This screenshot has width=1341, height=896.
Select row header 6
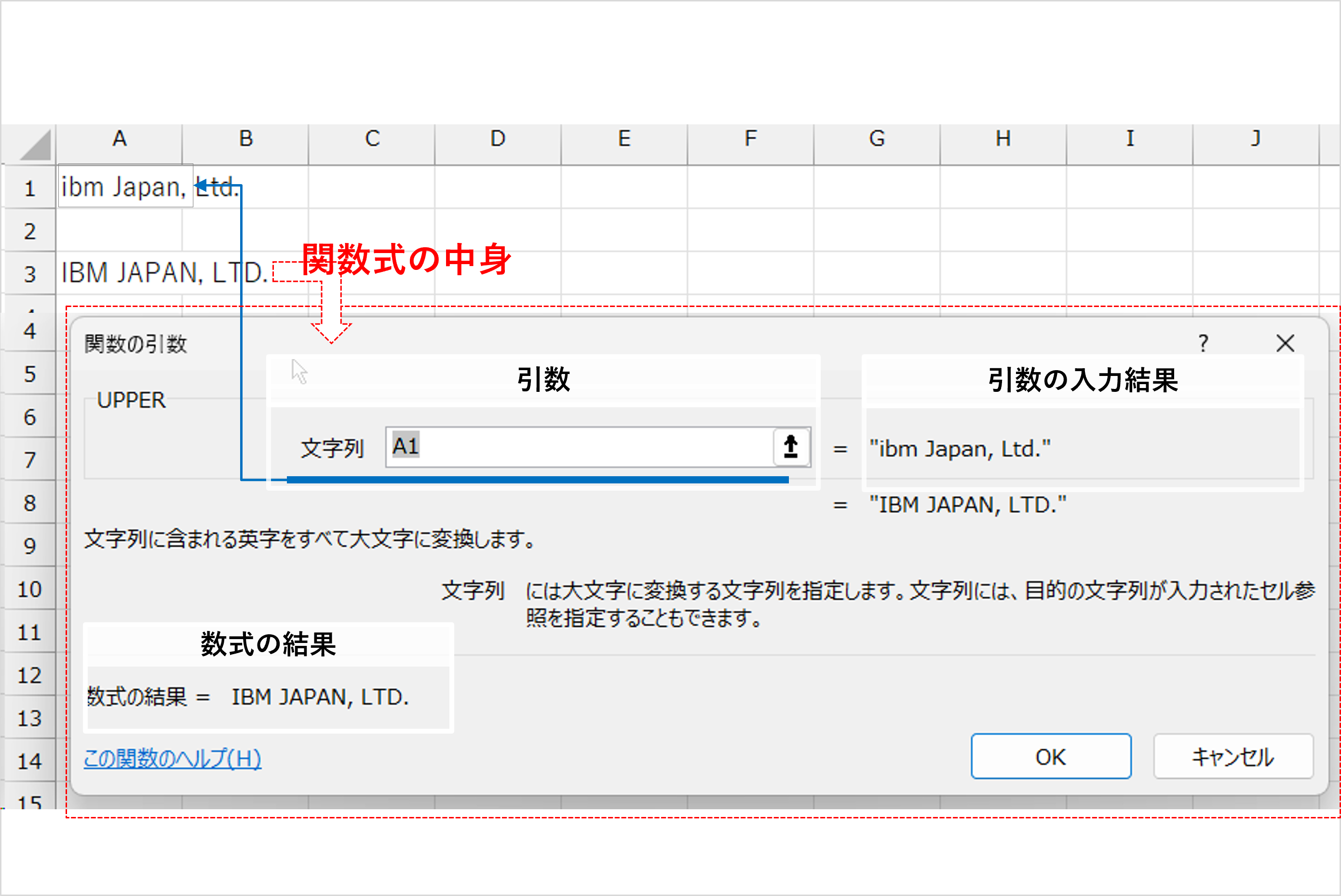pyautogui.click(x=30, y=416)
